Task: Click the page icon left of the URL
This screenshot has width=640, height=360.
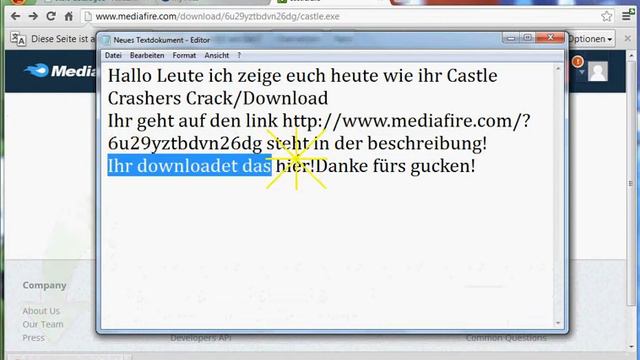Action: point(87,16)
